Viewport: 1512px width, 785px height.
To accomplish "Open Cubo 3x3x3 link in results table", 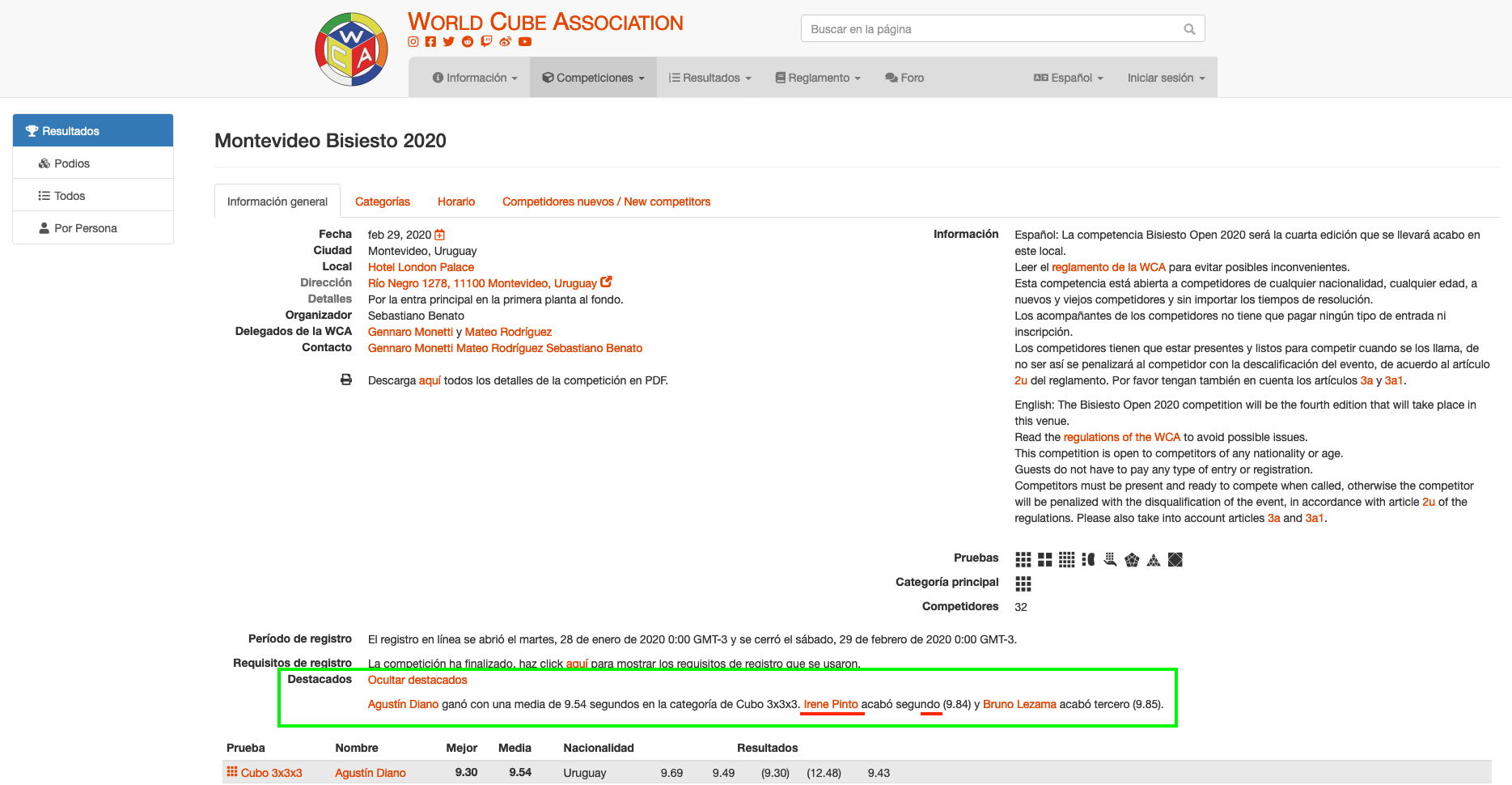I will [x=272, y=773].
